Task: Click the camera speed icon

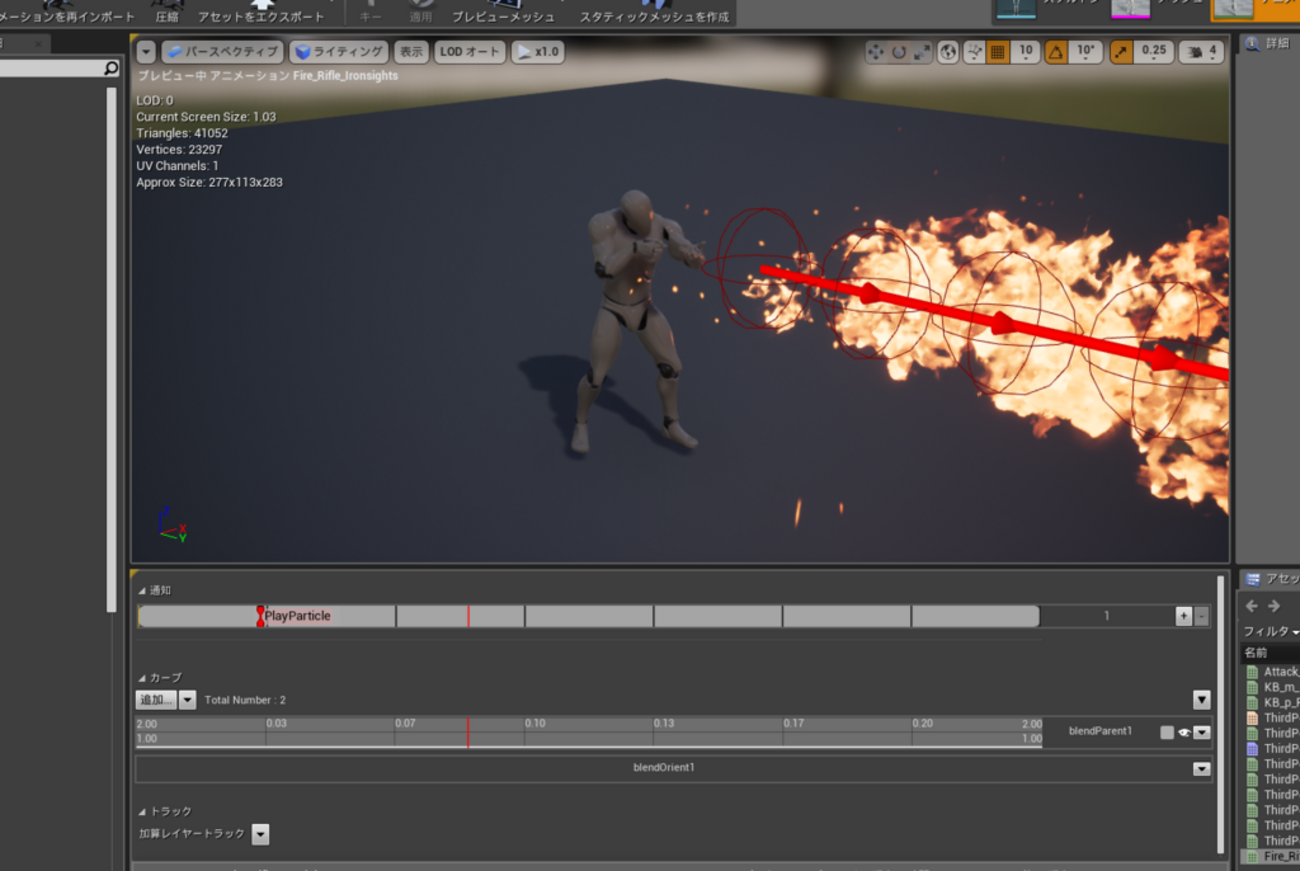Action: coord(1194,52)
